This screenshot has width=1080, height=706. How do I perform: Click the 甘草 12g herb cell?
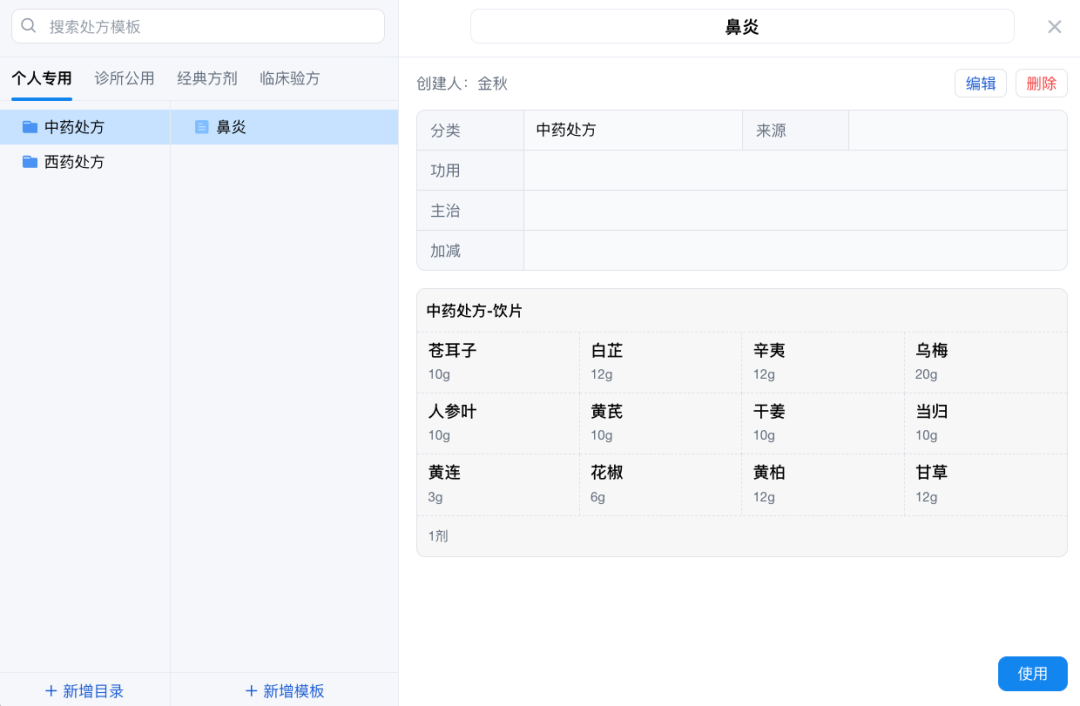(x=985, y=484)
